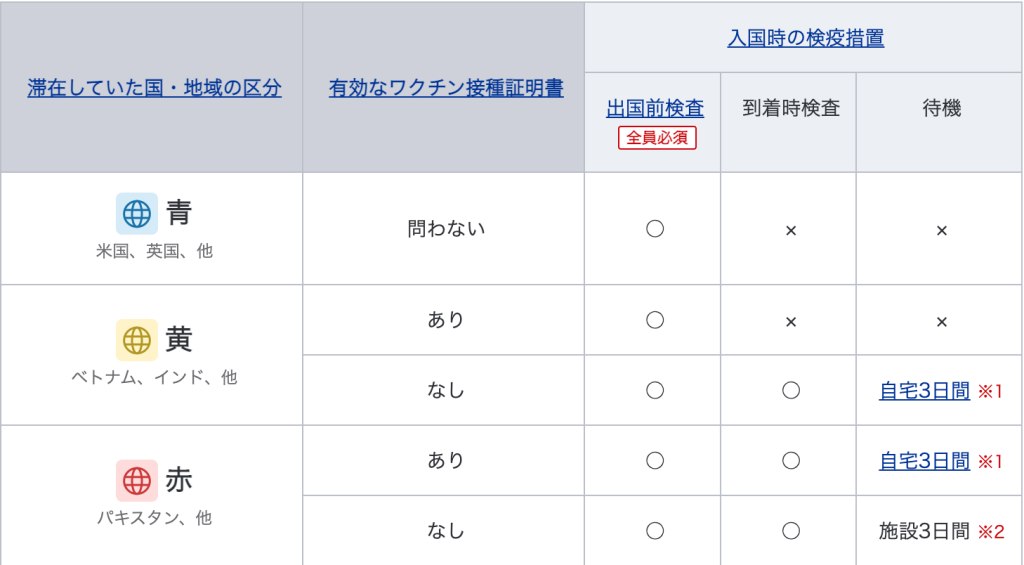Click the blue globe icon beside 青
This screenshot has width=1024, height=565.
[136, 214]
